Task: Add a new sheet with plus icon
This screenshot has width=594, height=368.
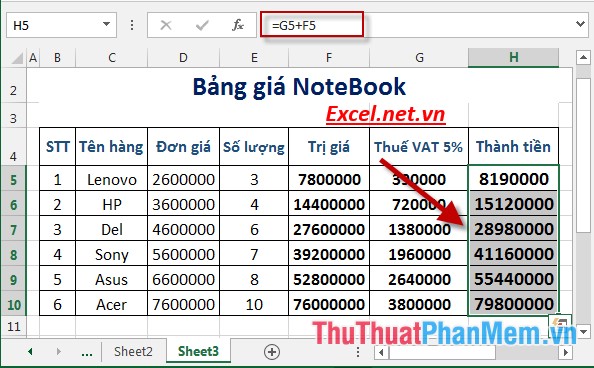Action: (x=272, y=352)
